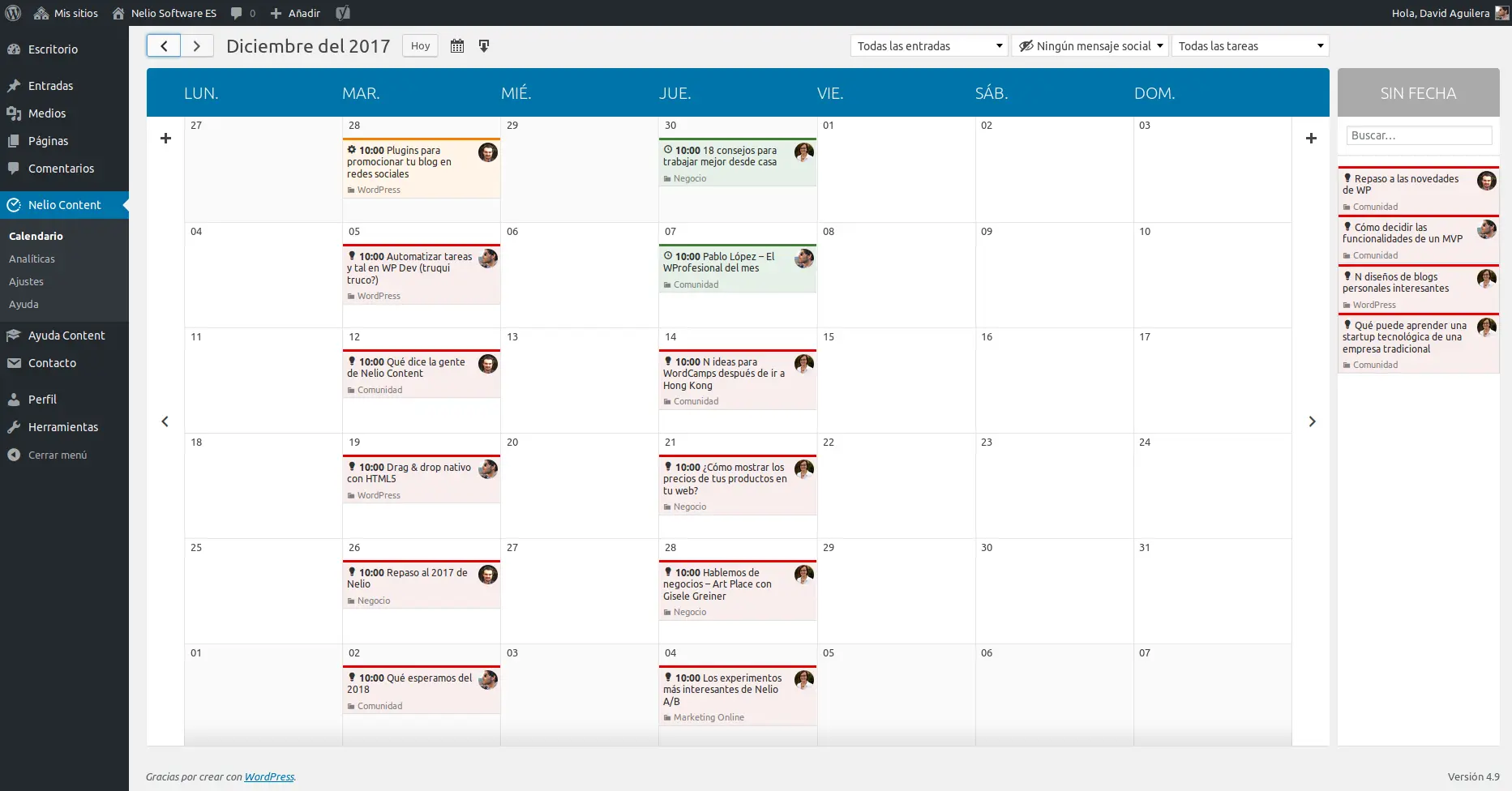
Task: Open the Ningún mensaje social dropdown
Action: click(x=1090, y=46)
